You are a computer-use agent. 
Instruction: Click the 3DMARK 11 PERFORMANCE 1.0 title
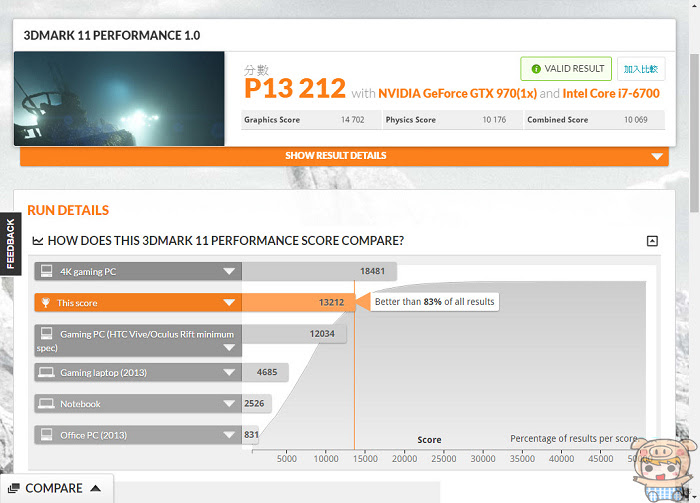tap(112, 35)
